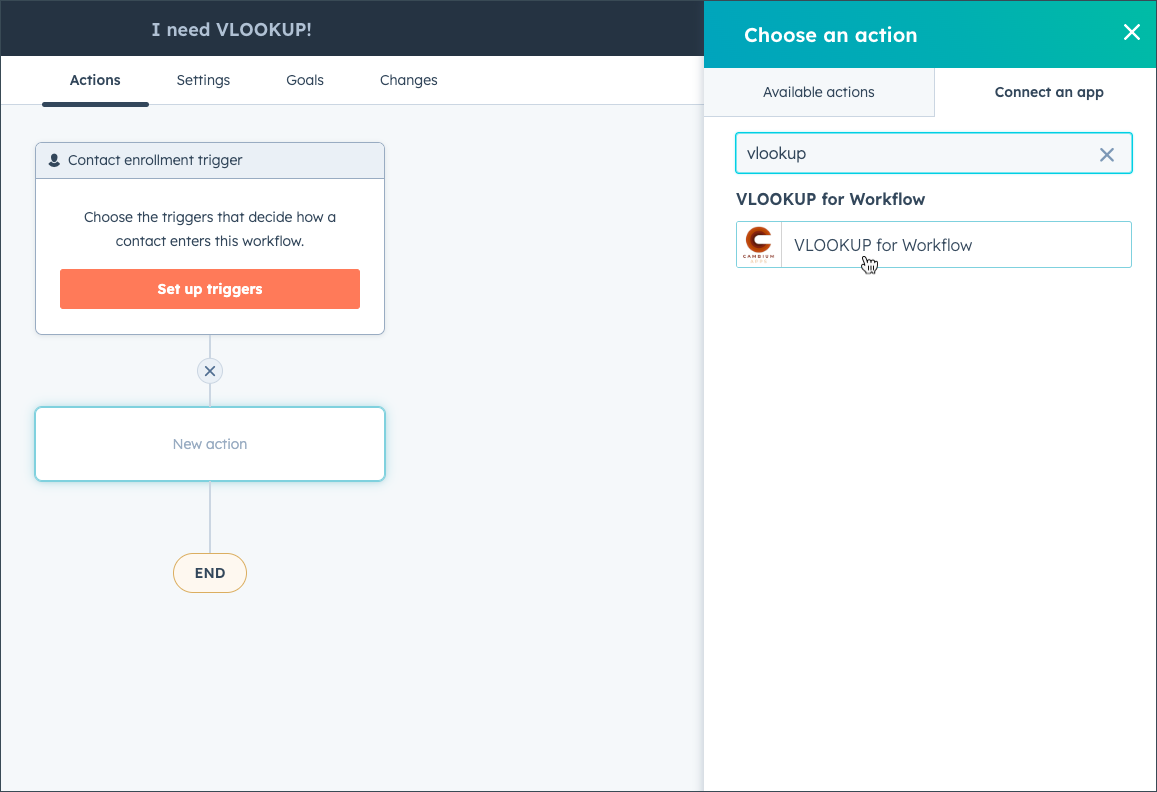Remove the step with the circled X
1157x792 pixels.
point(210,371)
